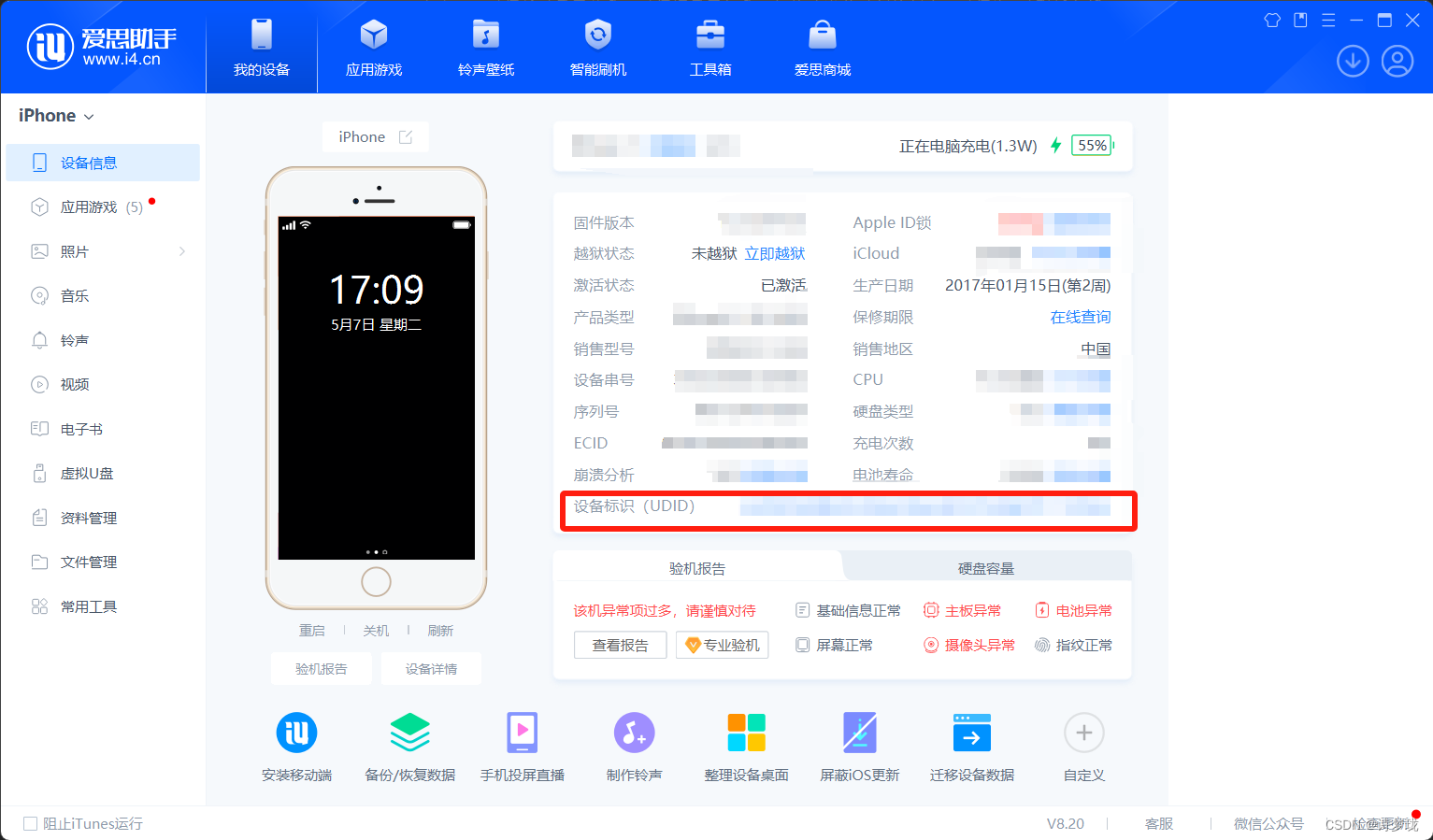Image resolution: width=1433 pixels, height=840 pixels.
Task: Click the 查看报告 button
Action: [x=621, y=645]
